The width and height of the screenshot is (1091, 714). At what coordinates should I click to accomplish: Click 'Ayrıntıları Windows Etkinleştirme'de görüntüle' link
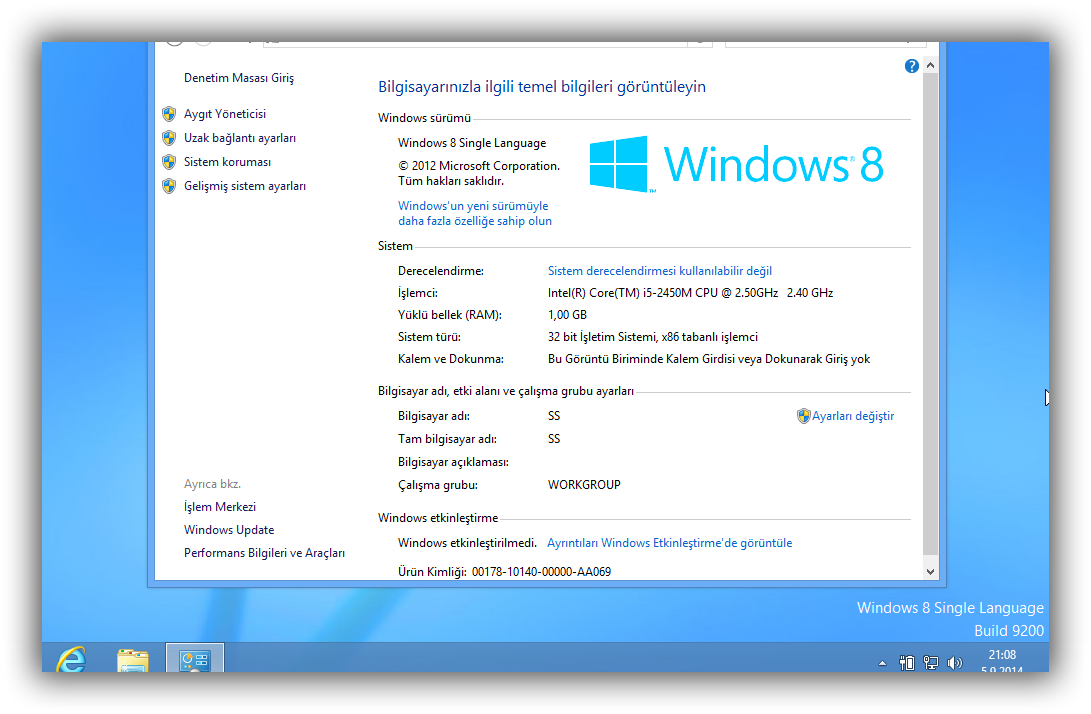tap(669, 543)
